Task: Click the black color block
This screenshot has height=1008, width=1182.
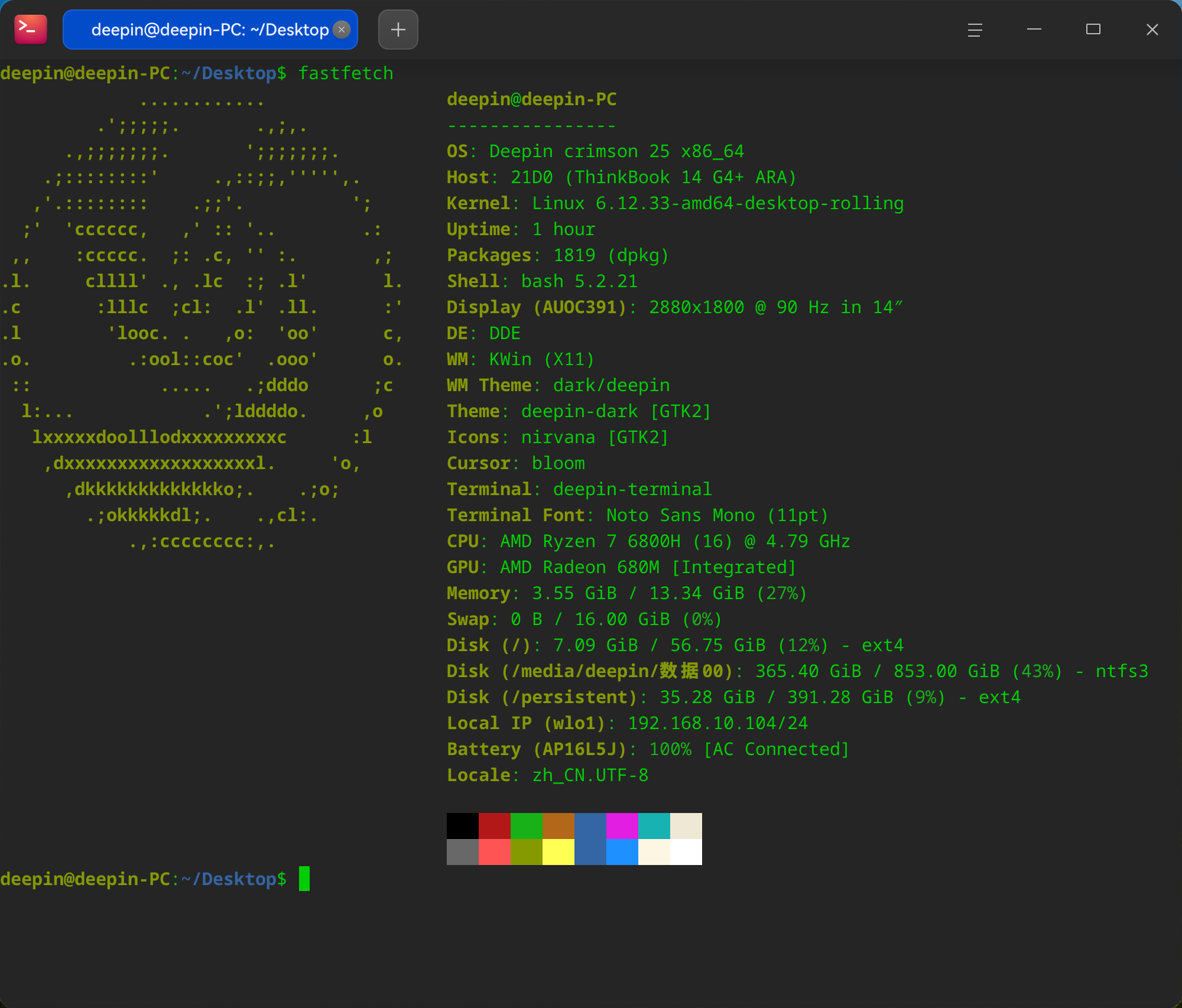Action: coord(463,826)
